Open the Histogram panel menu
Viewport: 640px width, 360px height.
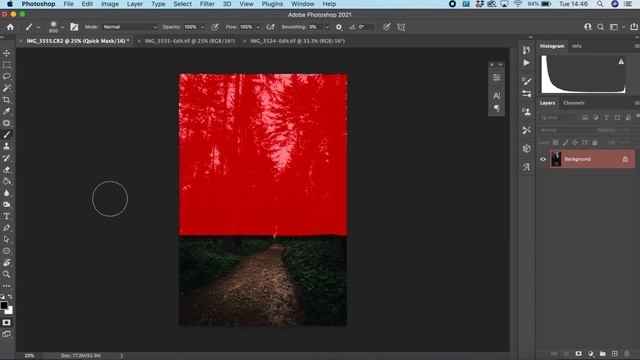(637, 46)
